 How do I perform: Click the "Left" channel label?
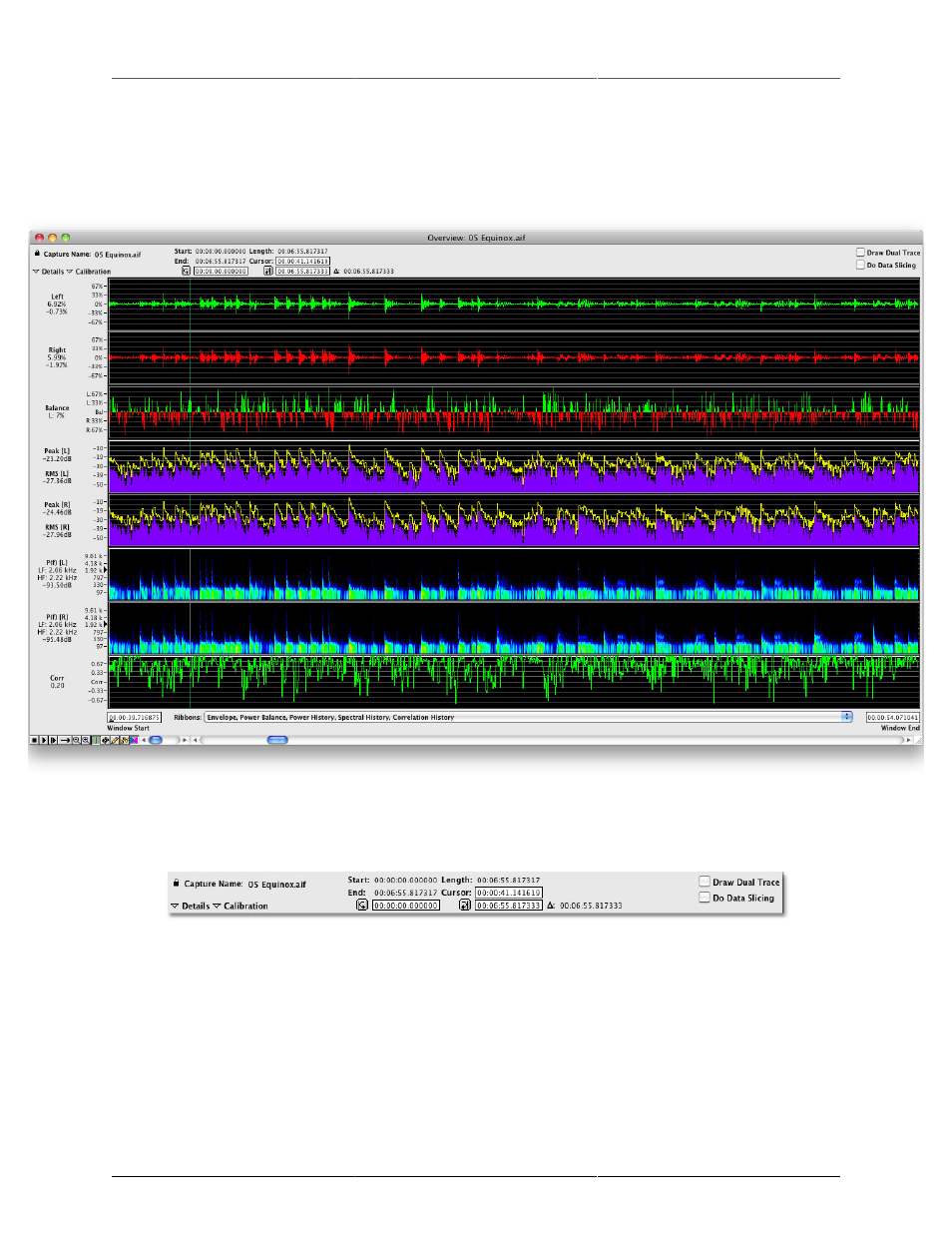tap(57, 297)
